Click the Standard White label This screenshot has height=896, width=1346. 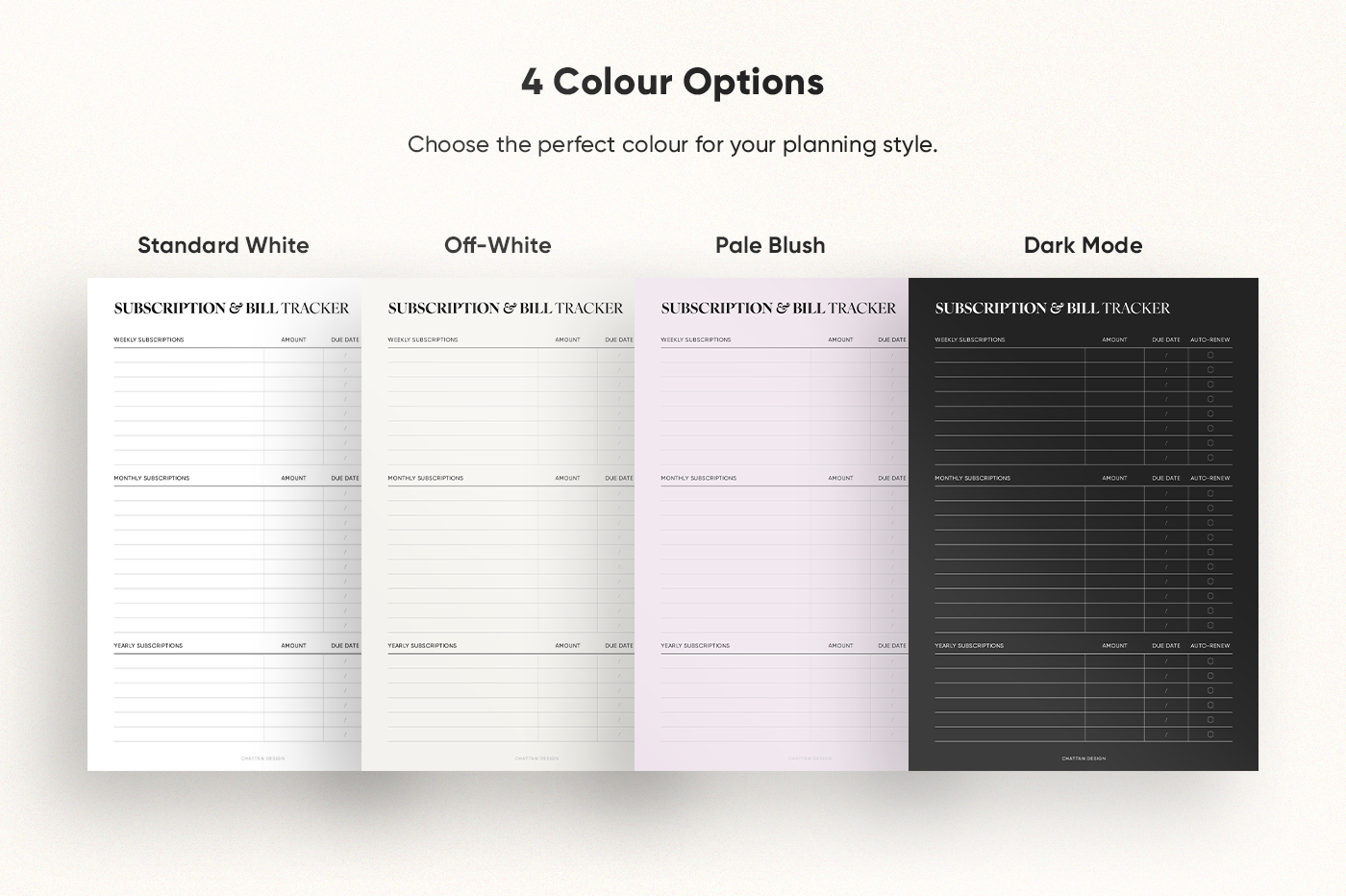click(223, 245)
